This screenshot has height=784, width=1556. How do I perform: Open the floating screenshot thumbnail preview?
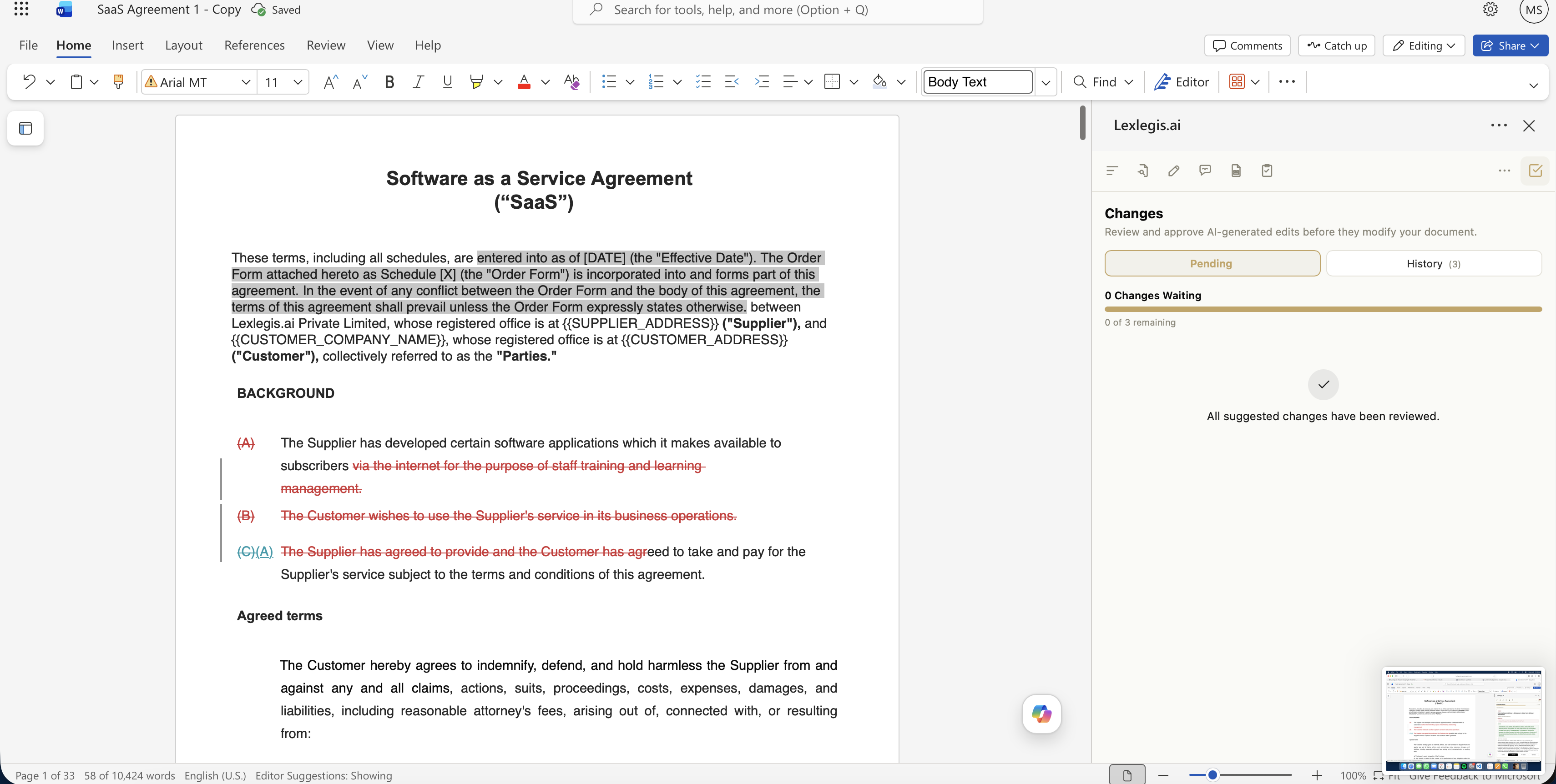[x=1463, y=721]
